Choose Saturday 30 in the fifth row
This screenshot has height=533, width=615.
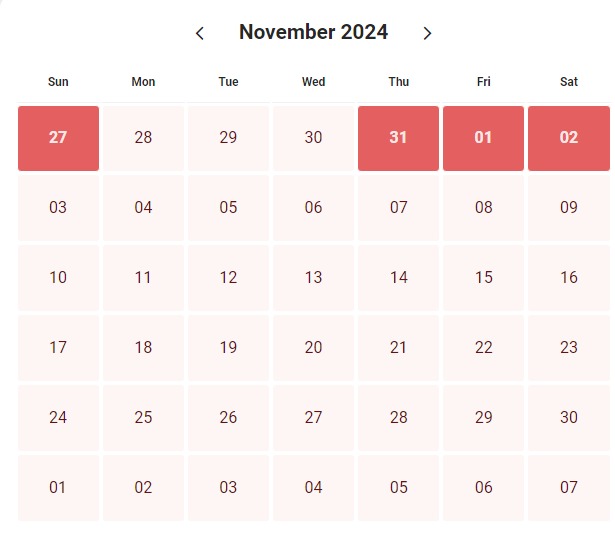click(x=569, y=418)
